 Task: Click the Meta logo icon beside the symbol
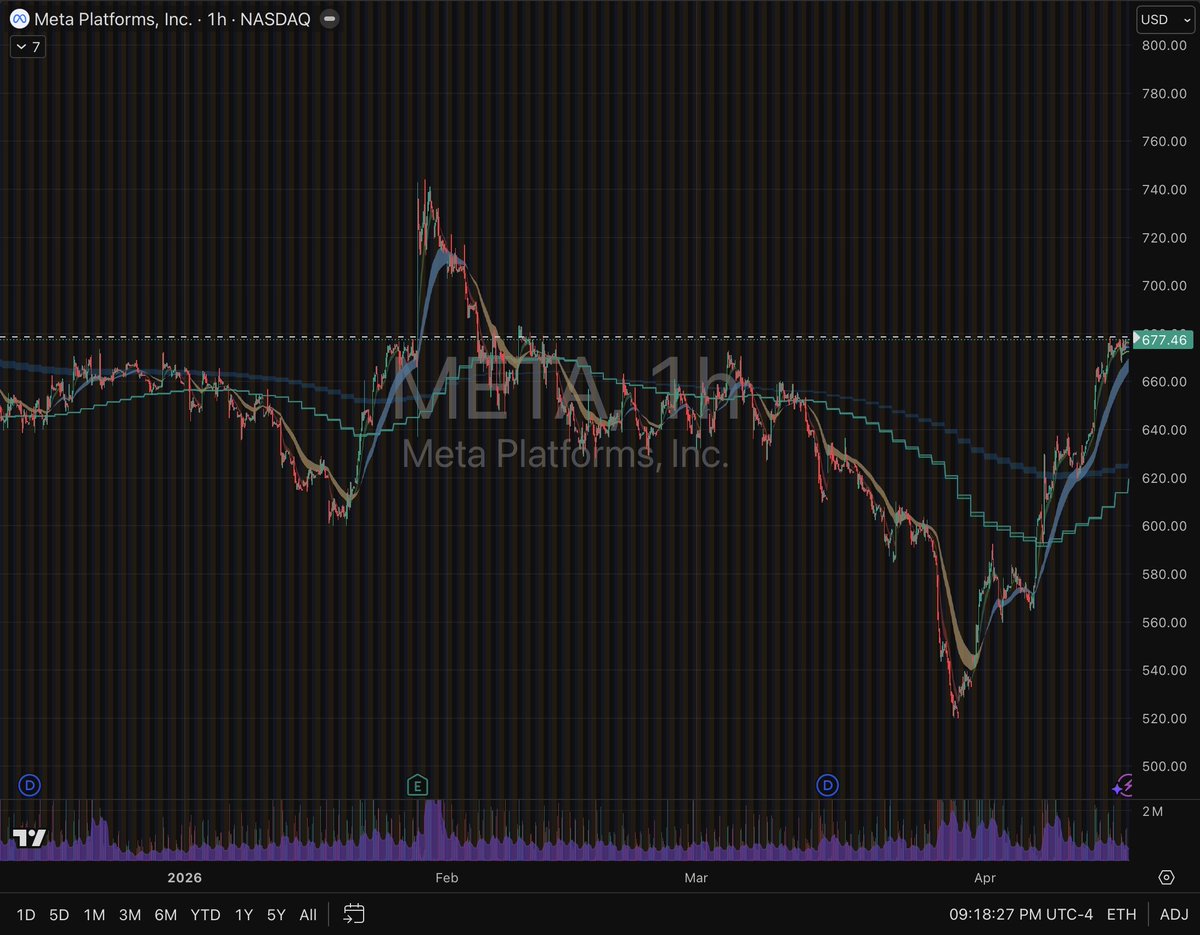[19, 18]
